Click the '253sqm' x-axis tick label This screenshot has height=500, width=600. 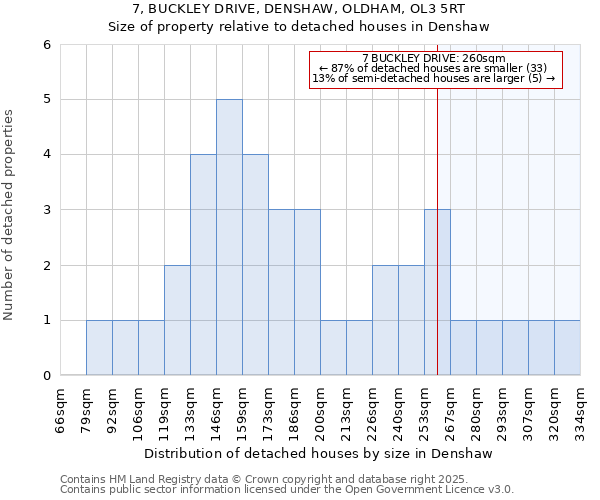point(424,414)
